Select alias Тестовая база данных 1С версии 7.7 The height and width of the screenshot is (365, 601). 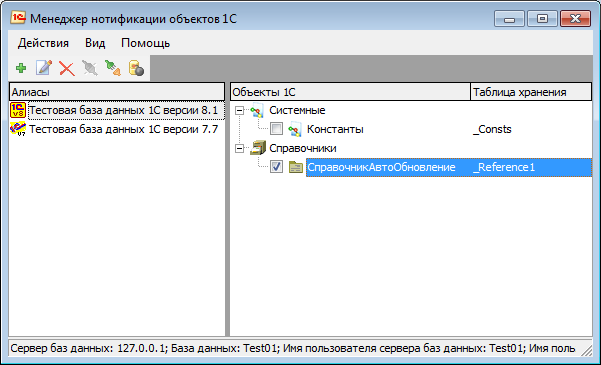(123, 129)
